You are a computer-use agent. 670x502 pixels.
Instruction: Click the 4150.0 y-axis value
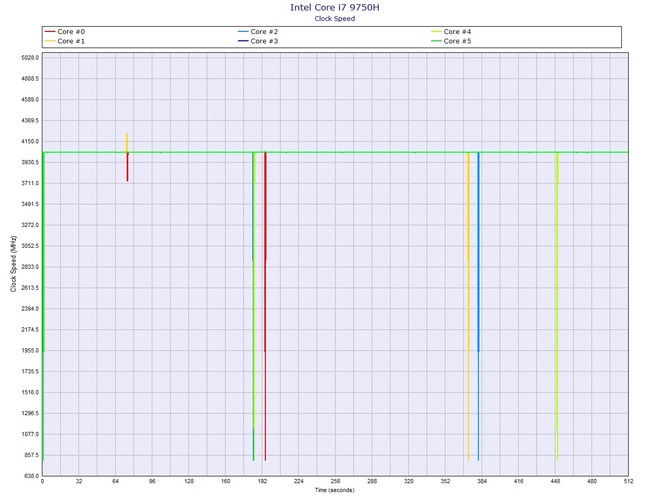pyautogui.click(x=30, y=141)
